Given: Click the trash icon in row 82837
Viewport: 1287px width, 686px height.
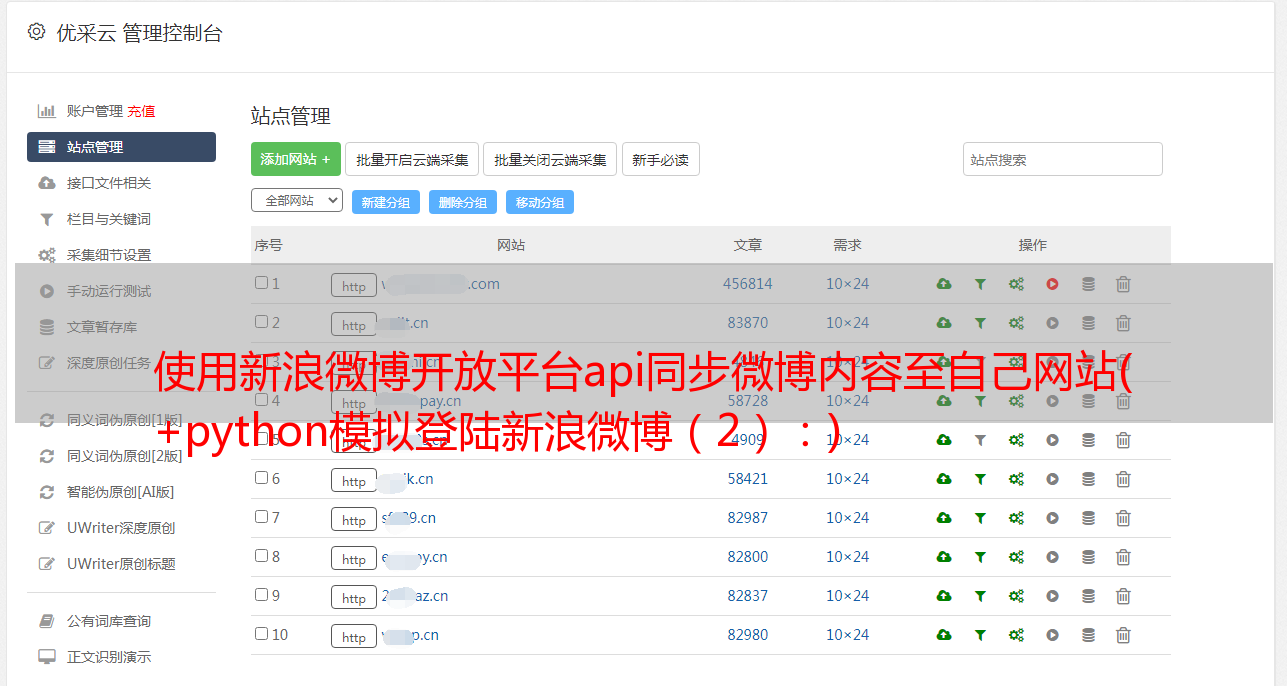Looking at the screenshot, I should (1123, 596).
